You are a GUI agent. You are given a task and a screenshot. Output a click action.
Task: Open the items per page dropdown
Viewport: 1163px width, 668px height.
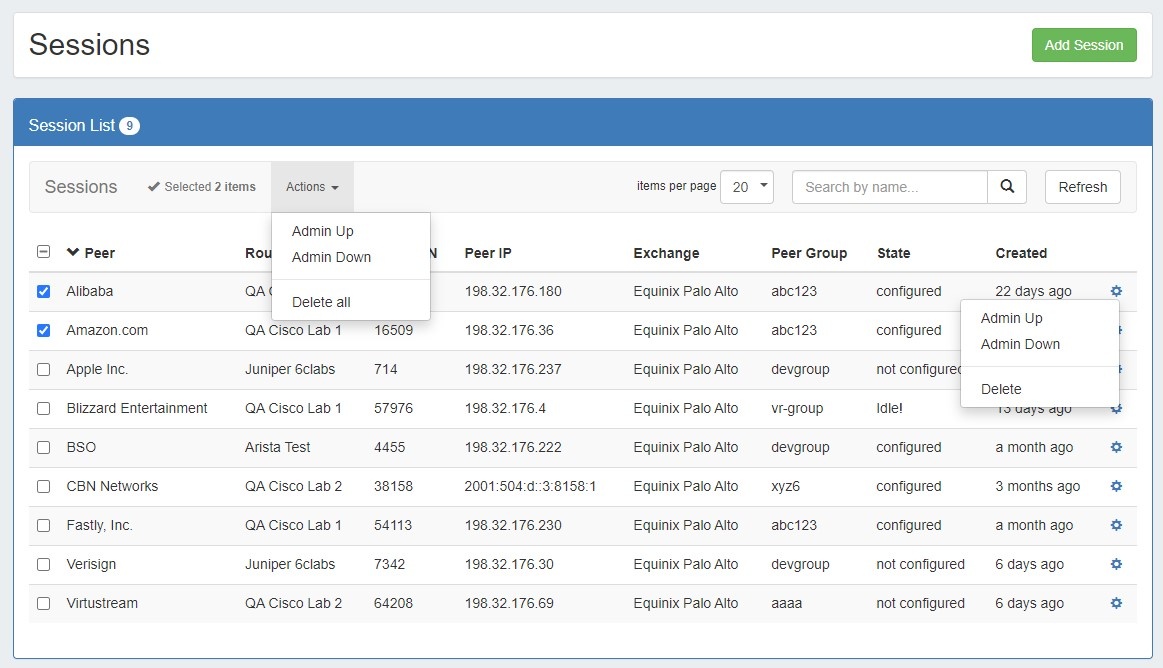pos(747,187)
